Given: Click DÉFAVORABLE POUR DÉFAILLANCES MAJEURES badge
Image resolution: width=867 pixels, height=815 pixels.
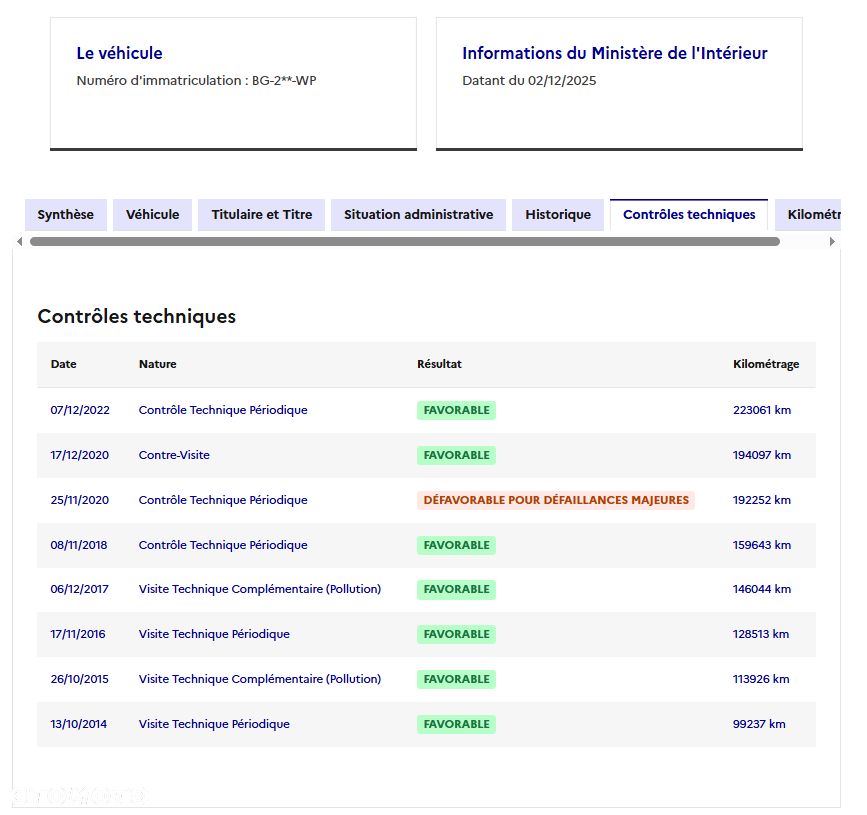Looking at the screenshot, I should point(556,500).
